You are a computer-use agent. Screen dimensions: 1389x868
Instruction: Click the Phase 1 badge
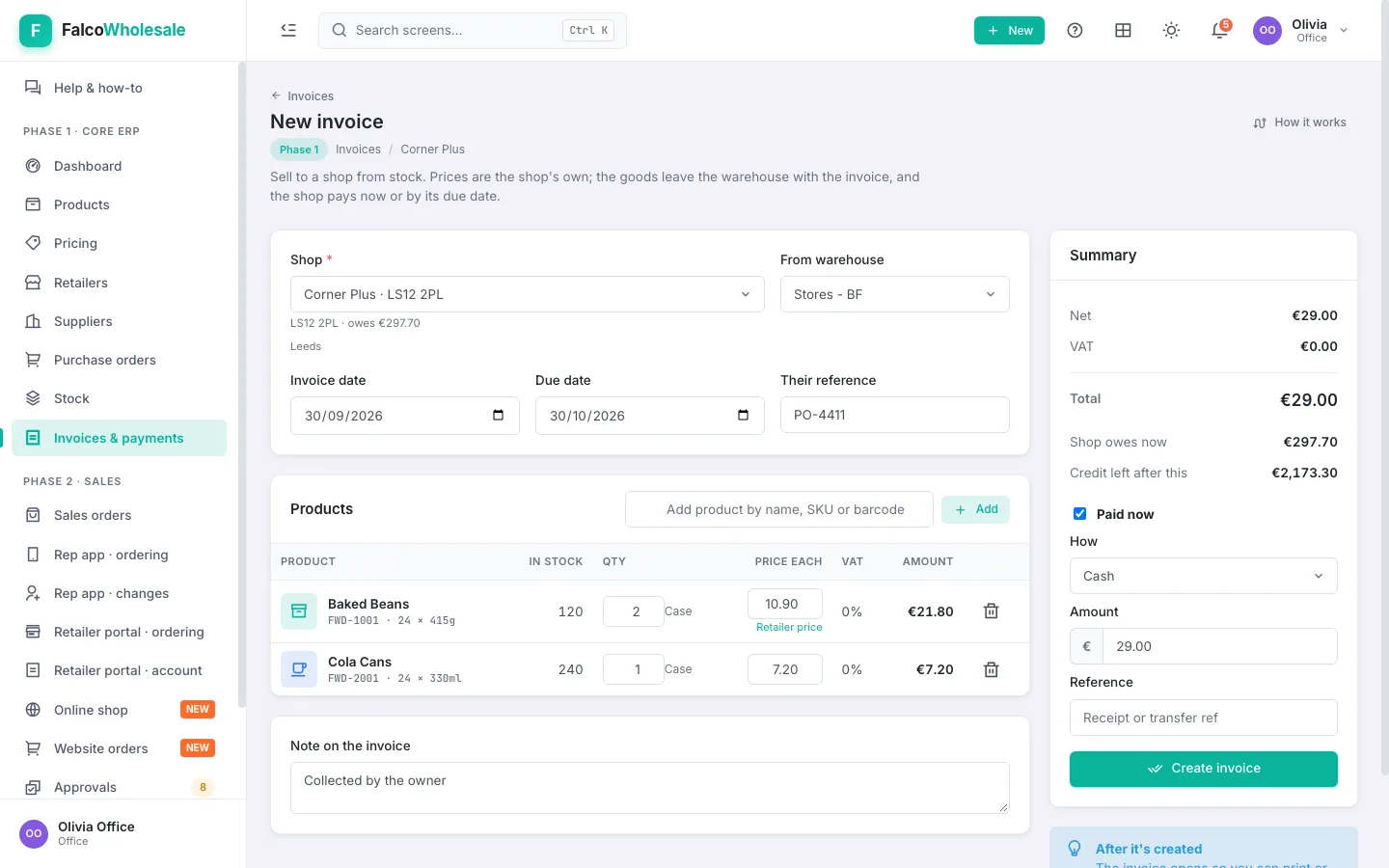click(x=299, y=149)
